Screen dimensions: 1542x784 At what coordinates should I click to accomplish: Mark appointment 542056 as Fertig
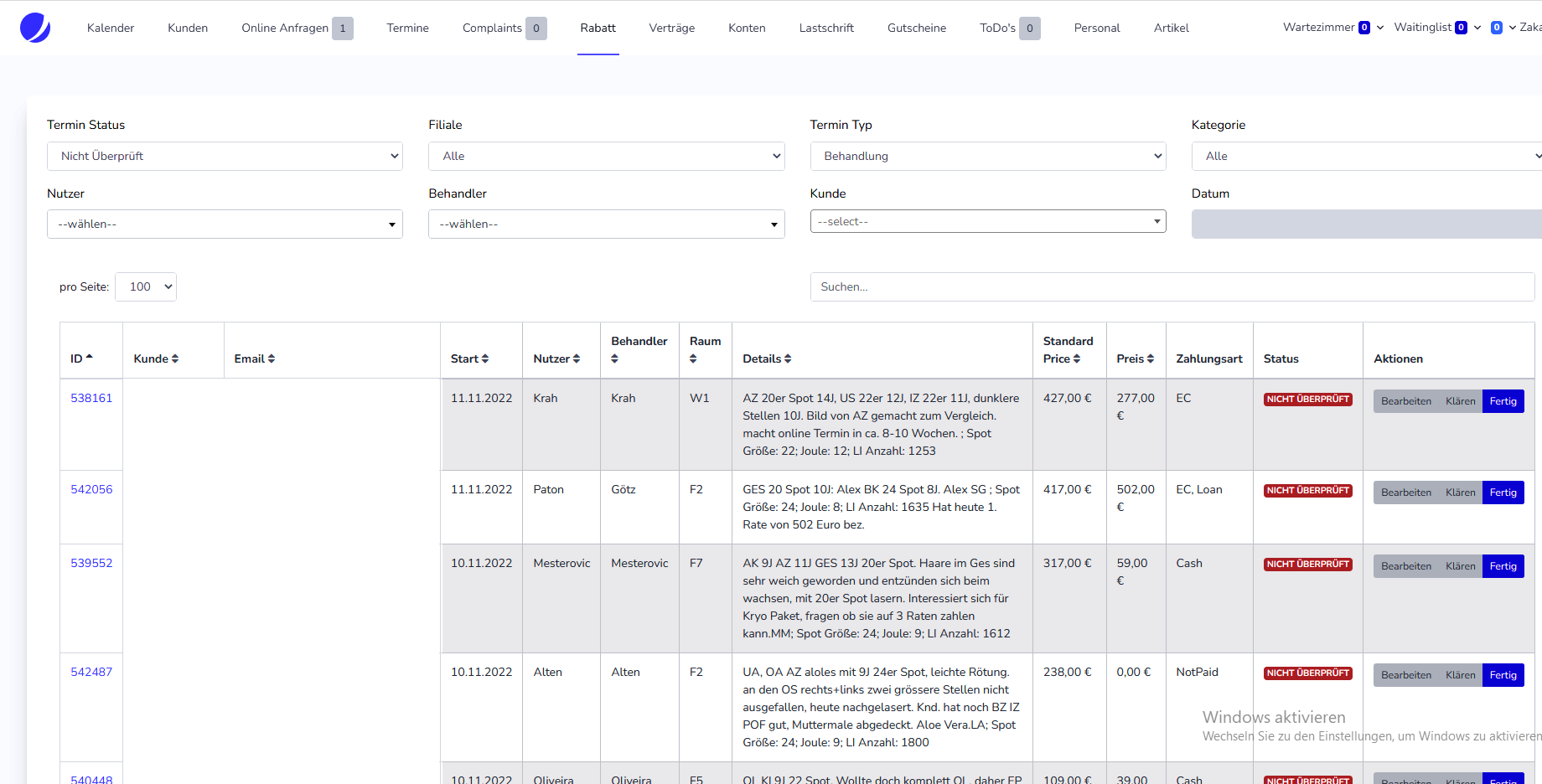pyautogui.click(x=1503, y=493)
